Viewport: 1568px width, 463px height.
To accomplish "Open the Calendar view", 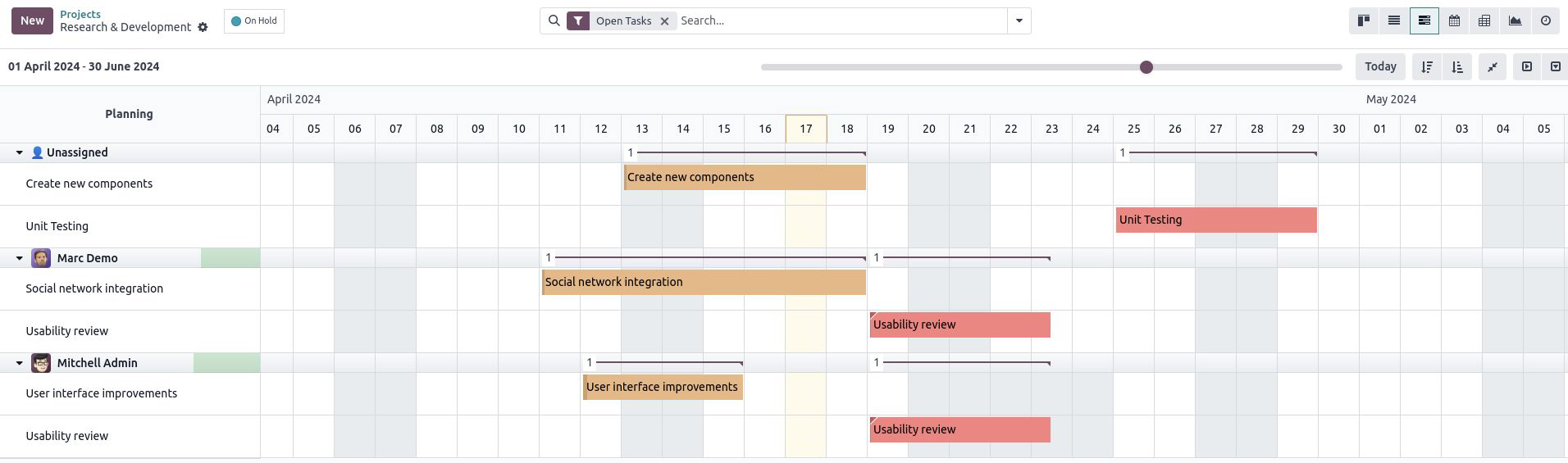I will coord(1454,20).
